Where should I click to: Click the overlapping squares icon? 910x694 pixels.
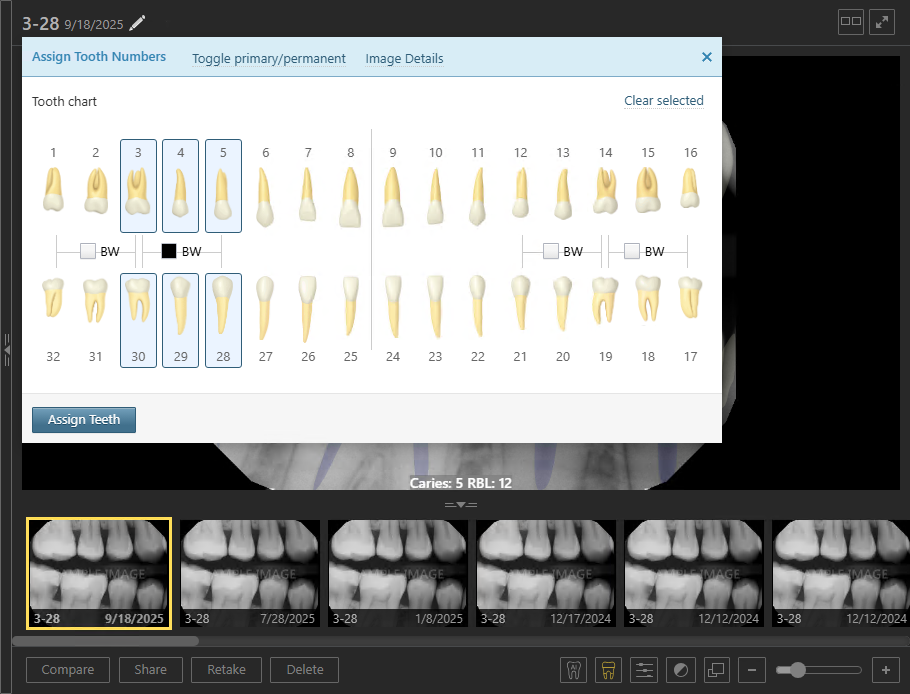click(715, 670)
